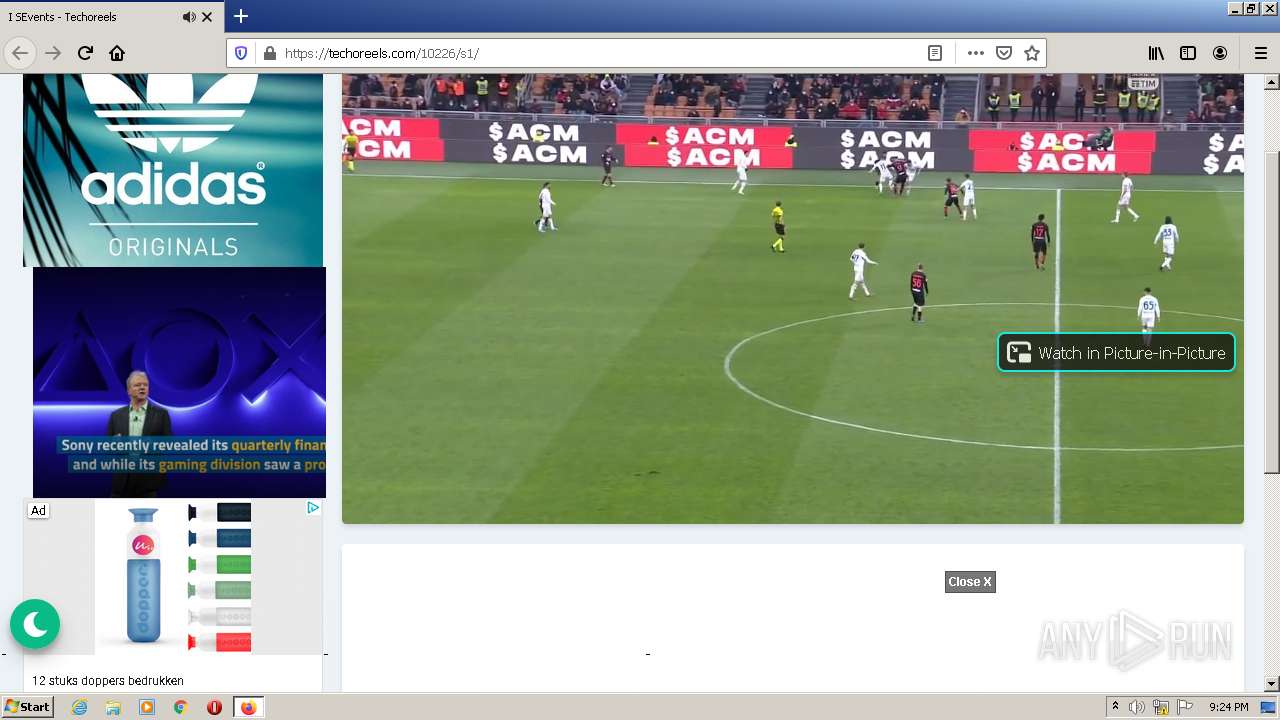Click Watch in Picture-in-Picture button

point(1116,352)
